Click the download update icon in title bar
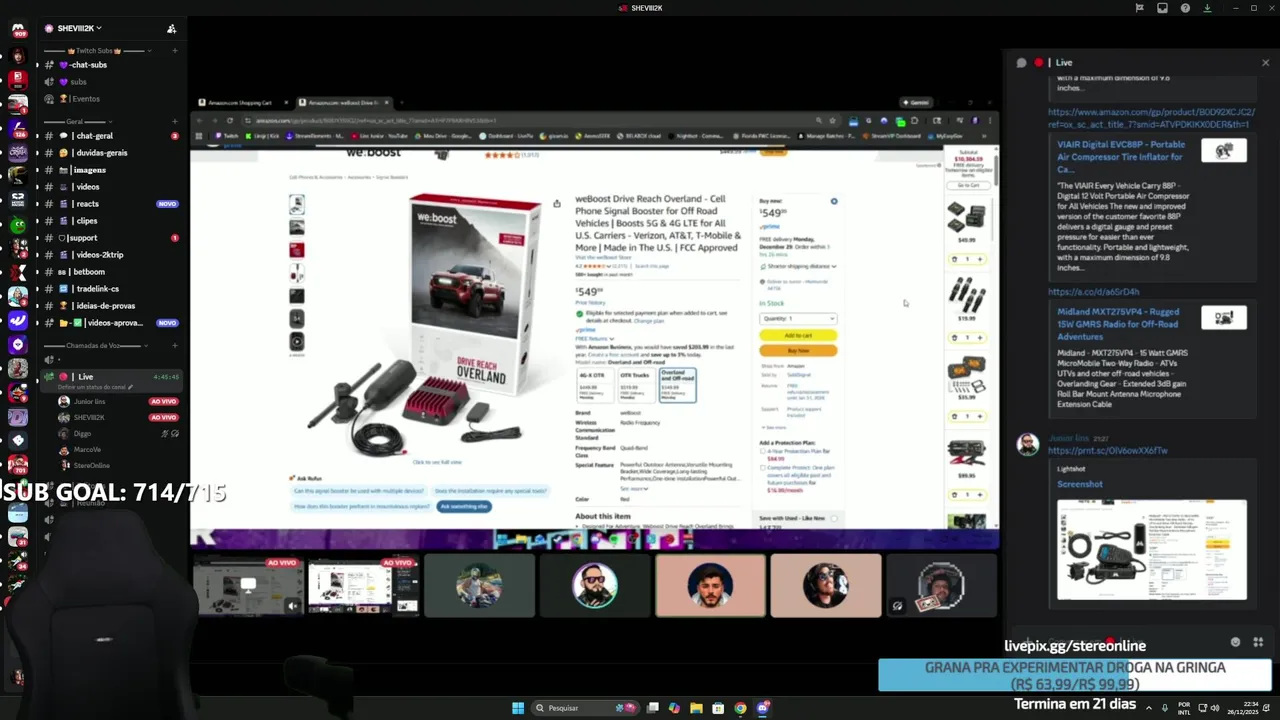 point(1208,8)
